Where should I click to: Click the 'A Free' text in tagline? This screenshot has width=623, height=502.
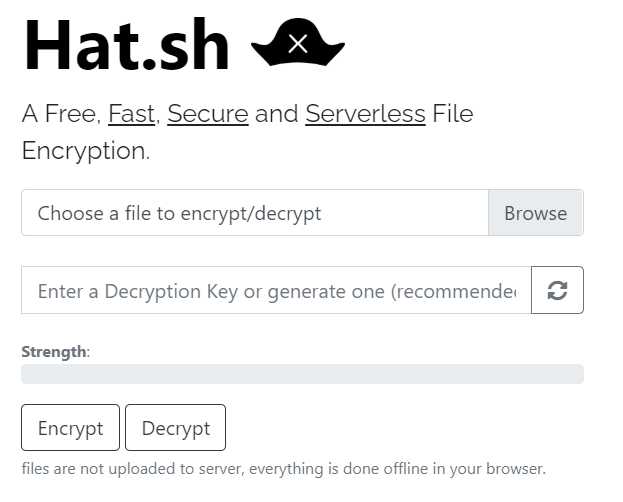click(60, 114)
